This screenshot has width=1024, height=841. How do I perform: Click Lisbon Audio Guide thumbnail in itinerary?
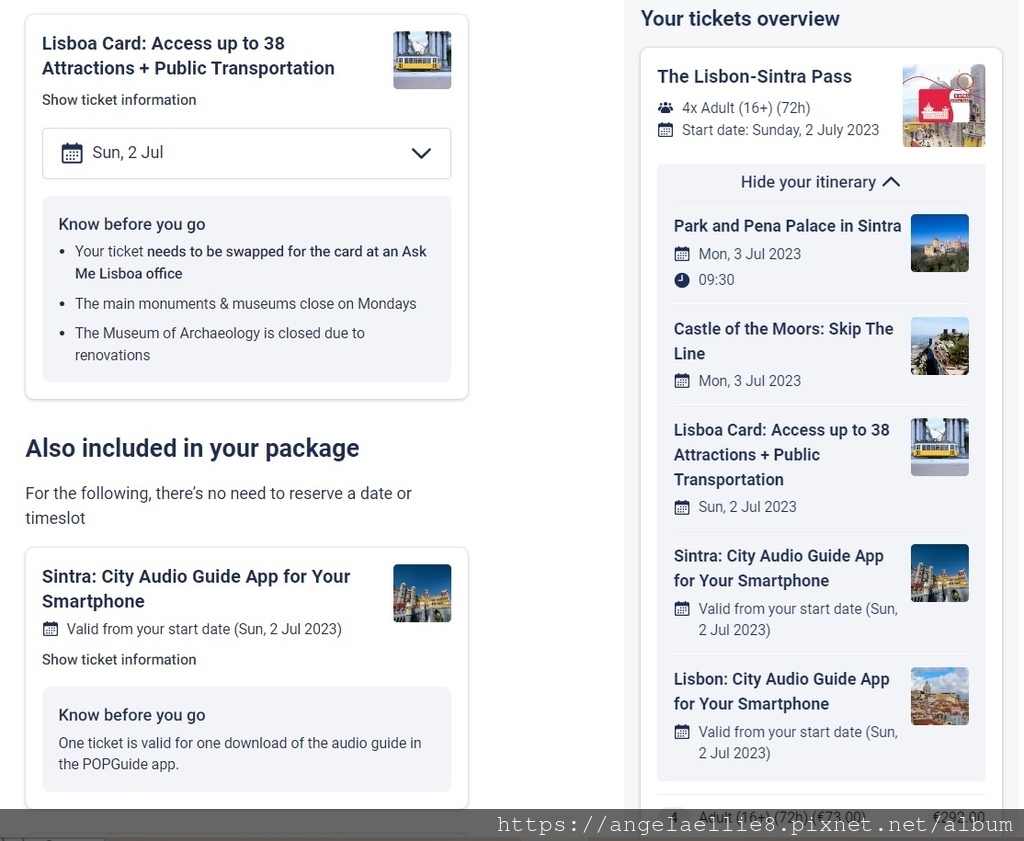pos(940,696)
